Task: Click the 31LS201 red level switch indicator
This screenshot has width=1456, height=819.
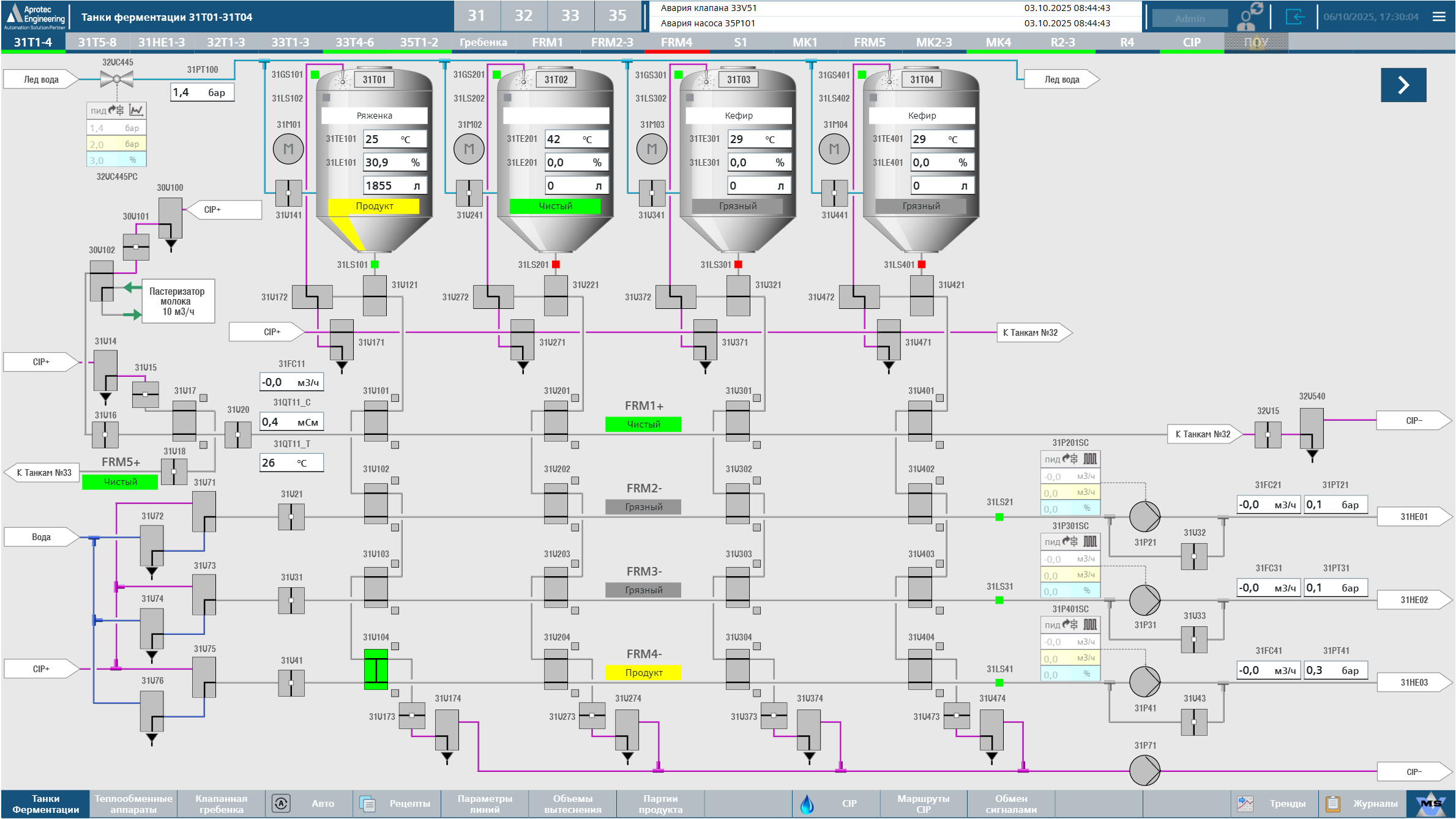Action: [556, 264]
